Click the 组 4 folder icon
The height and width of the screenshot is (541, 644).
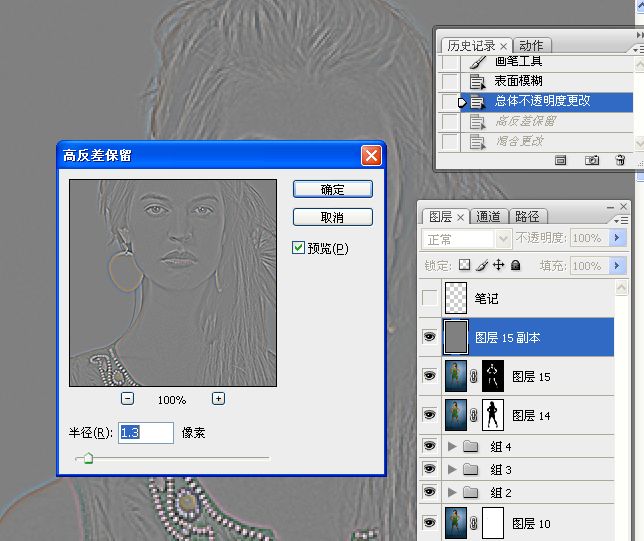(x=471, y=447)
